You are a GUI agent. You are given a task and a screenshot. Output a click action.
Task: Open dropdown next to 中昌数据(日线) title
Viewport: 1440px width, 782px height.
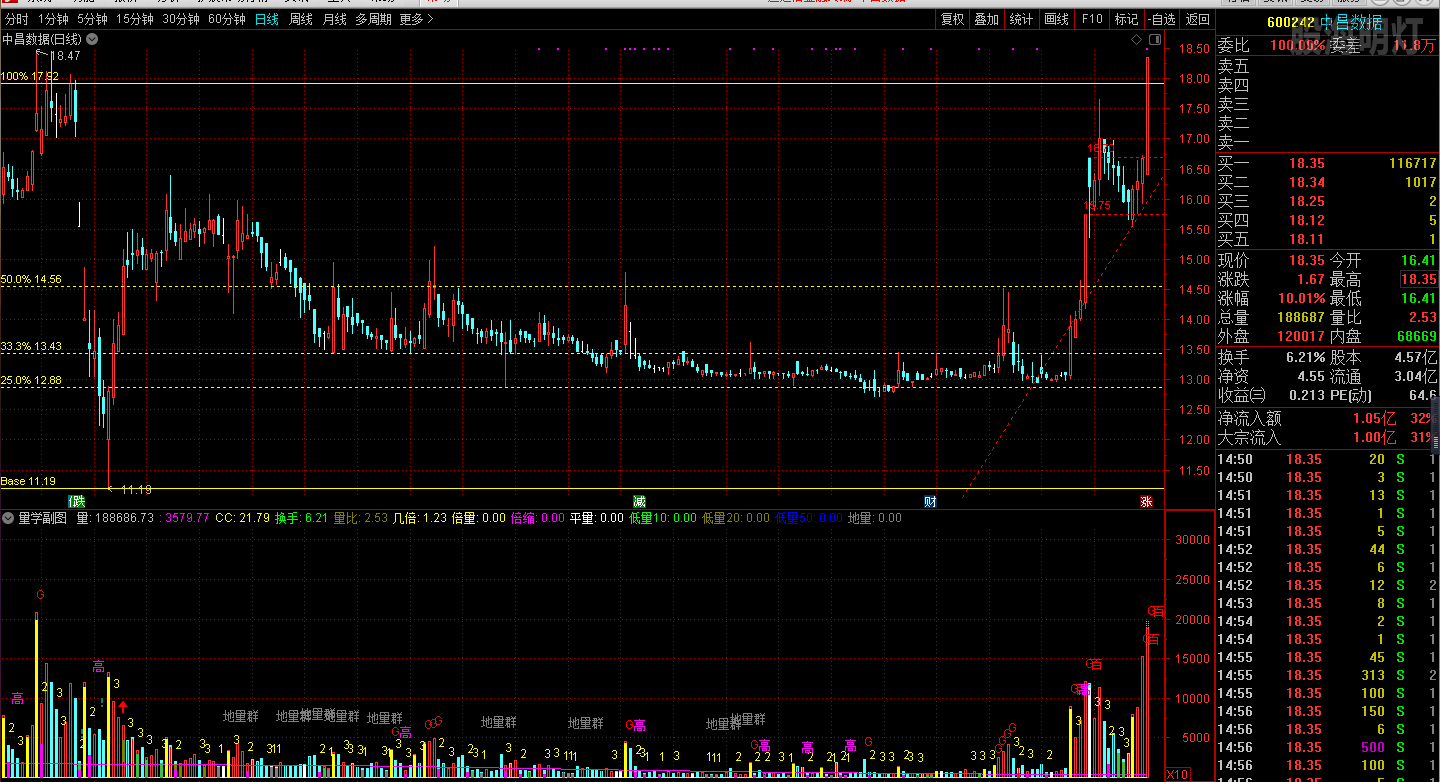coord(92,39)
